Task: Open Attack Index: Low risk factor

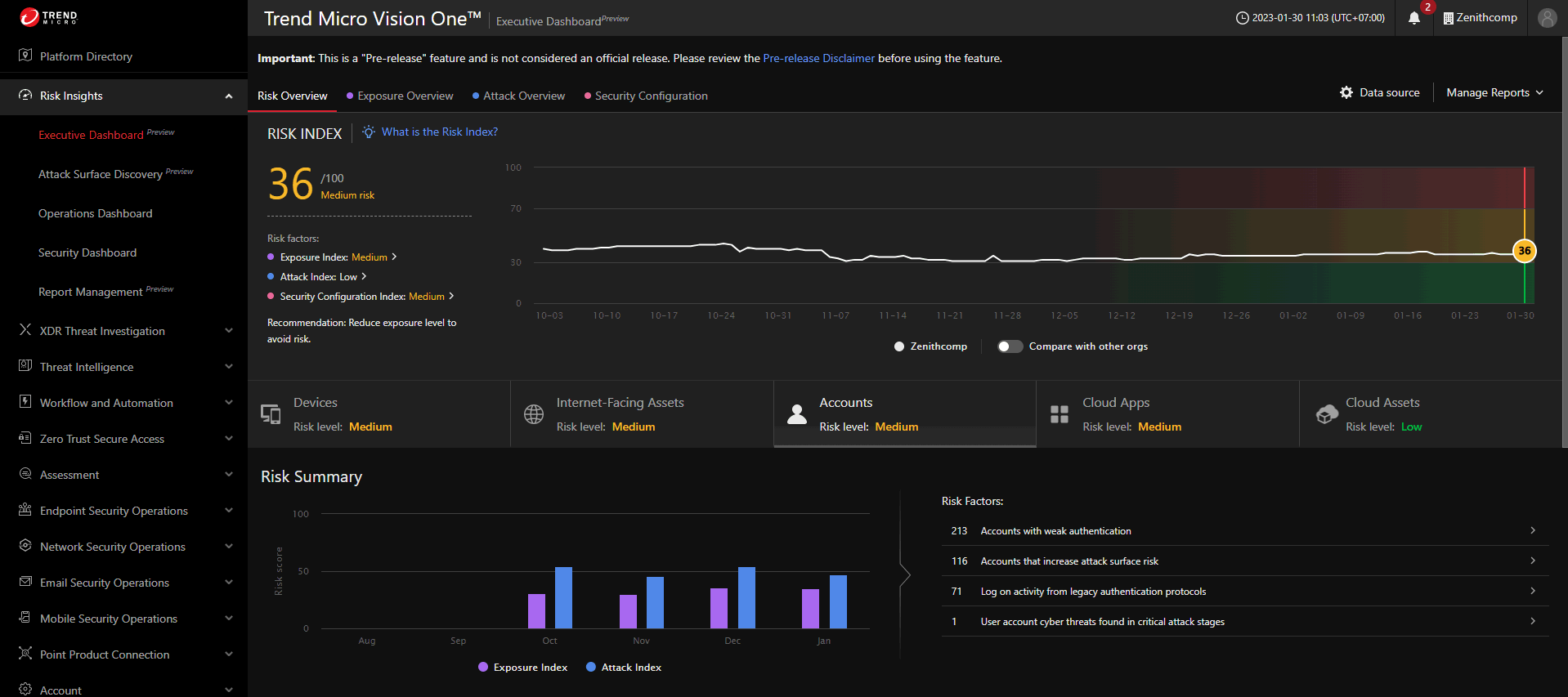Action: (x=317, y=276)
